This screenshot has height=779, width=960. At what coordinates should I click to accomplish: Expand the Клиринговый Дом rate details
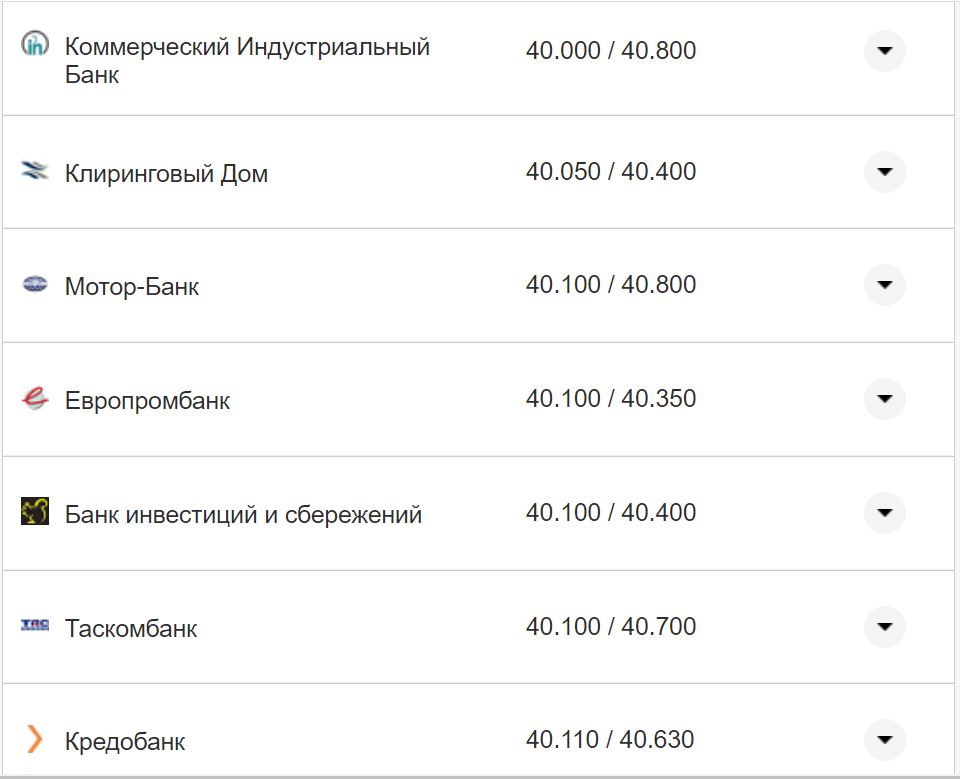coord(884,171)
